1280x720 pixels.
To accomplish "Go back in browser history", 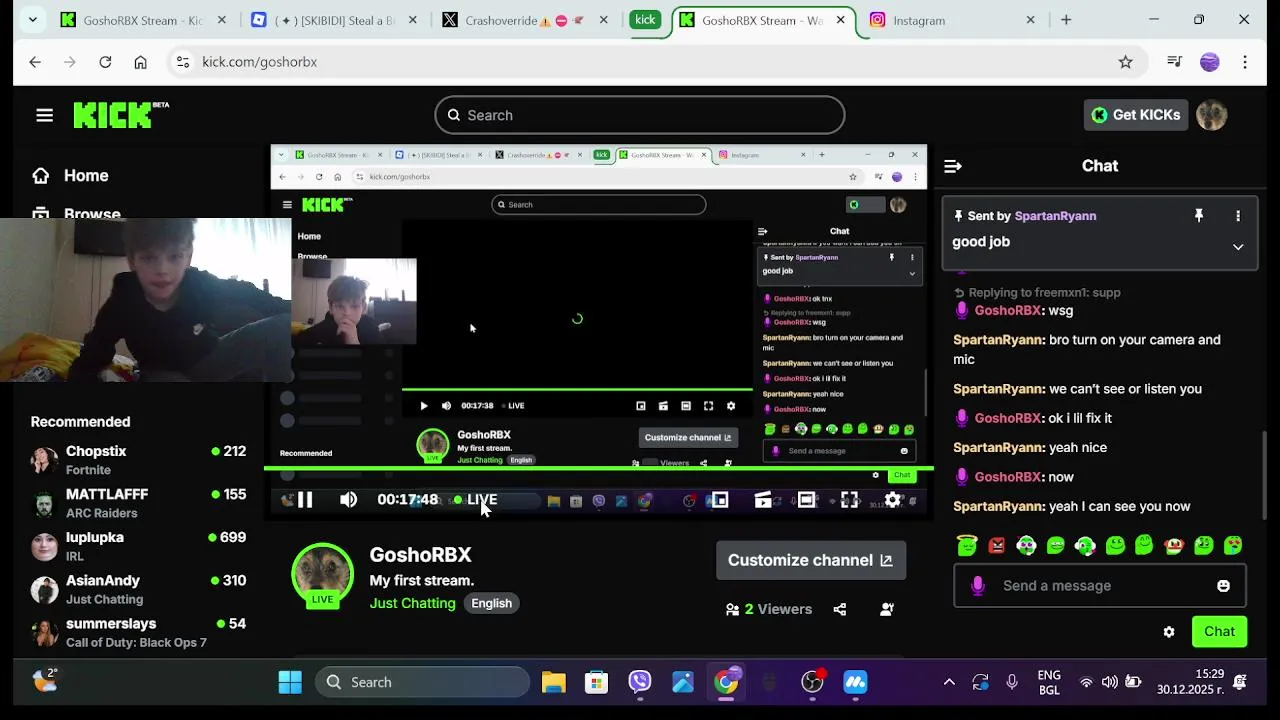I will (35, 62).
